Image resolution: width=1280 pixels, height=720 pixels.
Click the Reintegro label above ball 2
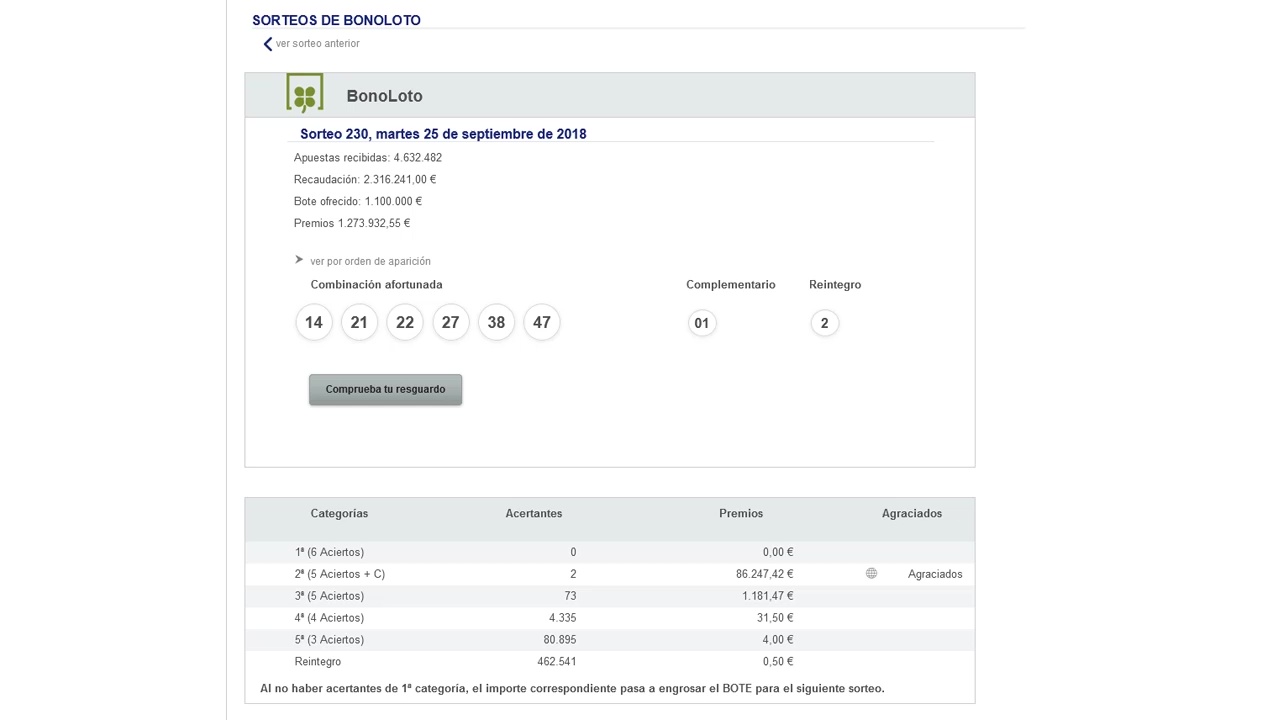(835, 285)
